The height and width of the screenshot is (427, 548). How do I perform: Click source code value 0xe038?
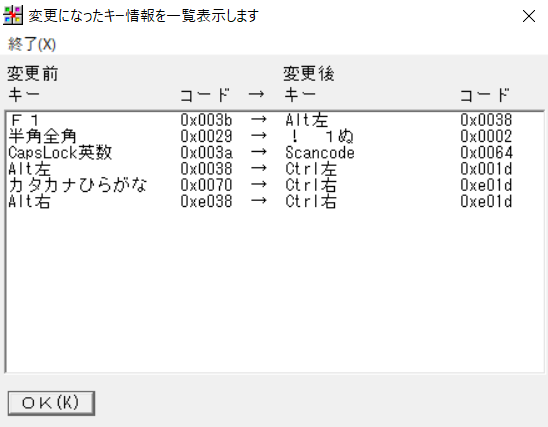(206, 202)
